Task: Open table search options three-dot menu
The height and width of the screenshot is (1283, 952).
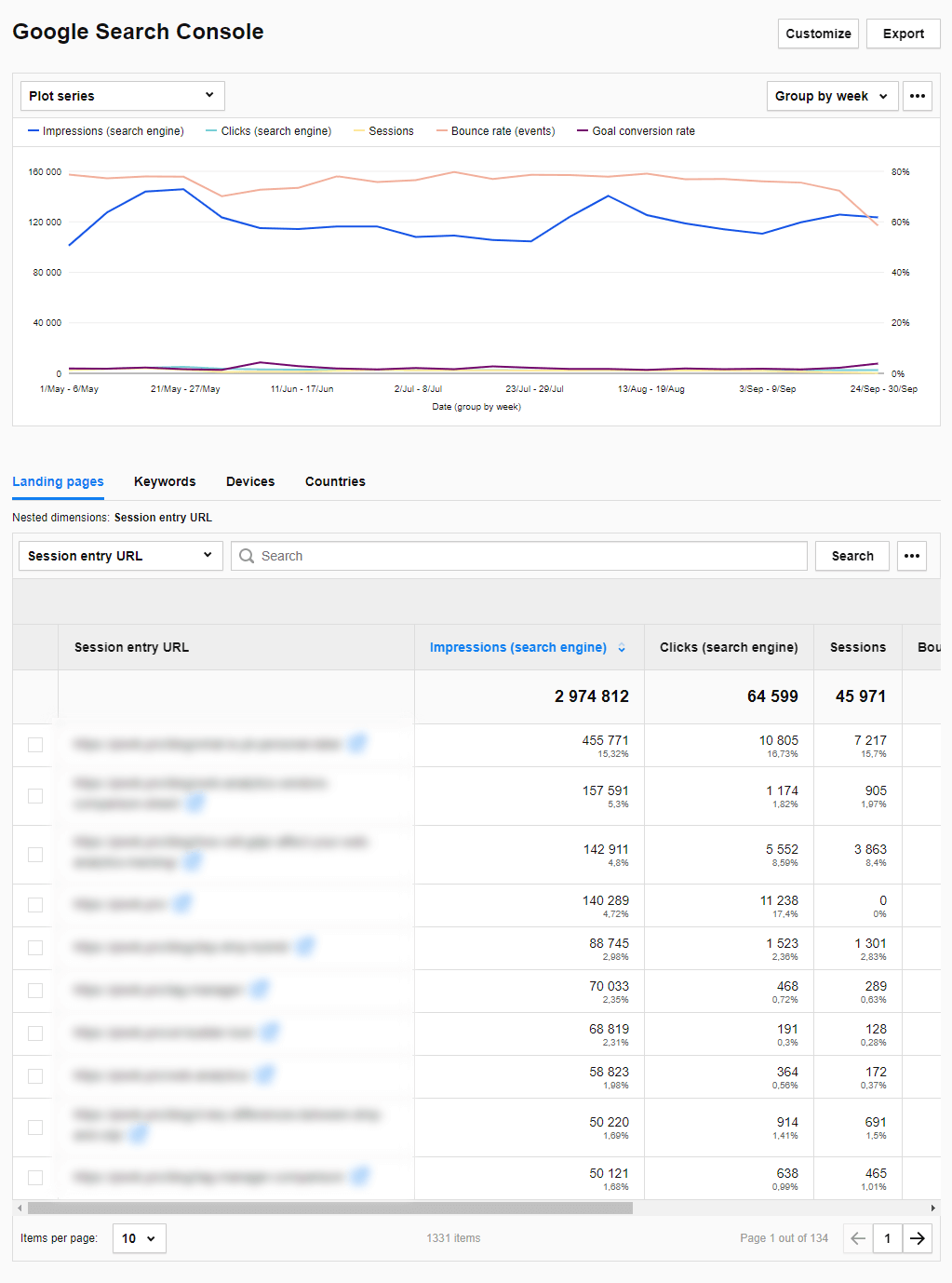Action: (x=911, y=556)
